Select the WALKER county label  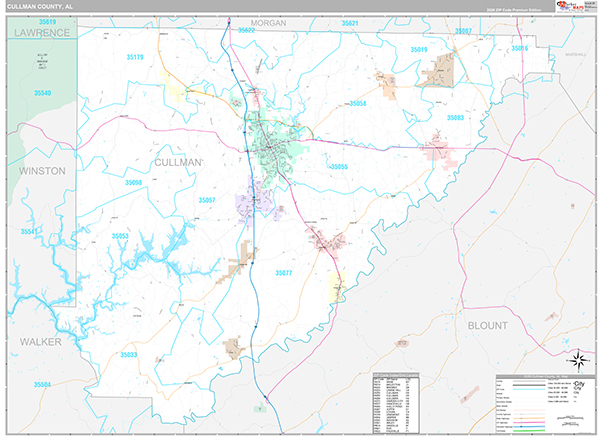41,342
